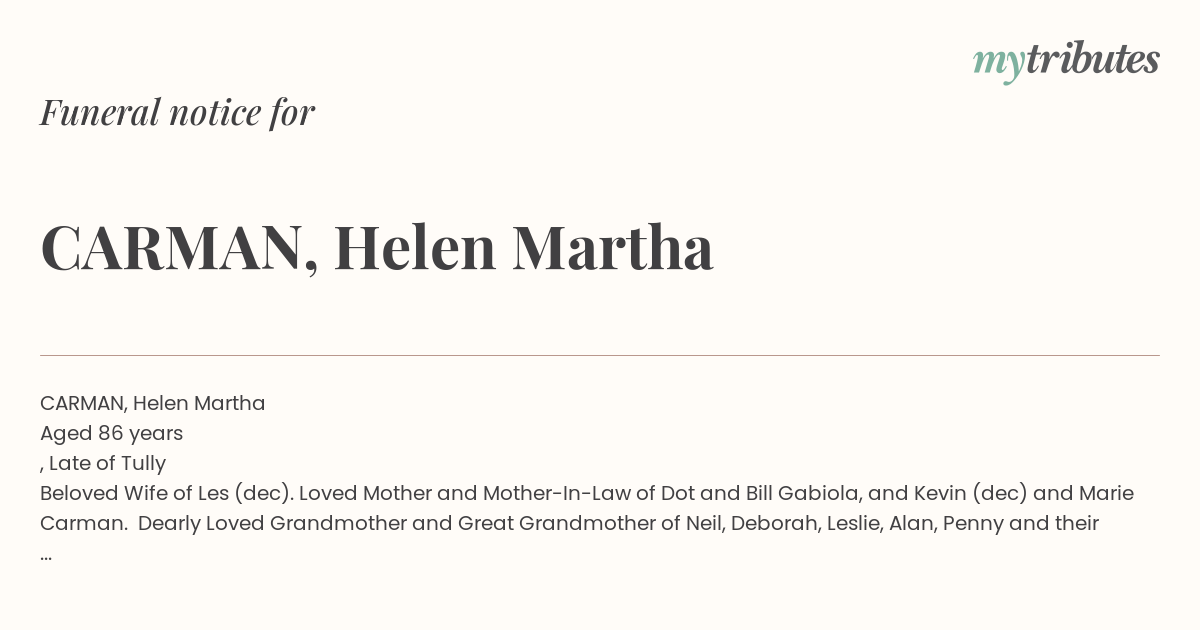Click the 'Beloved Wife of Les (dec)' sentence

click(166, 493)
